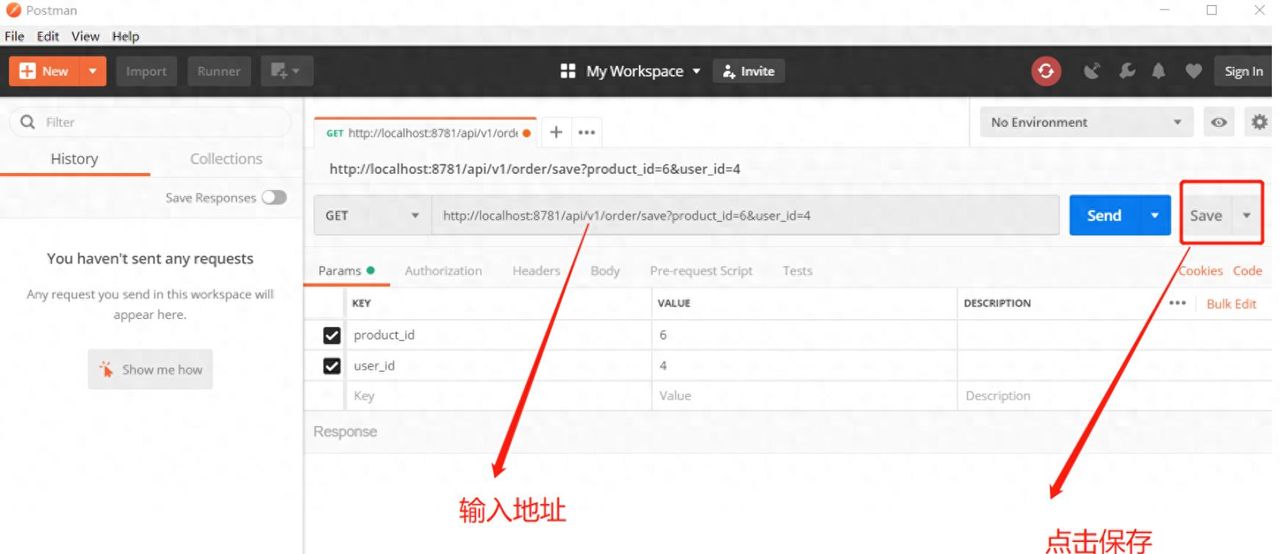Toggle the Save Responses switch
Viewport: 1280px width, 554px height.
coord(274,198)
